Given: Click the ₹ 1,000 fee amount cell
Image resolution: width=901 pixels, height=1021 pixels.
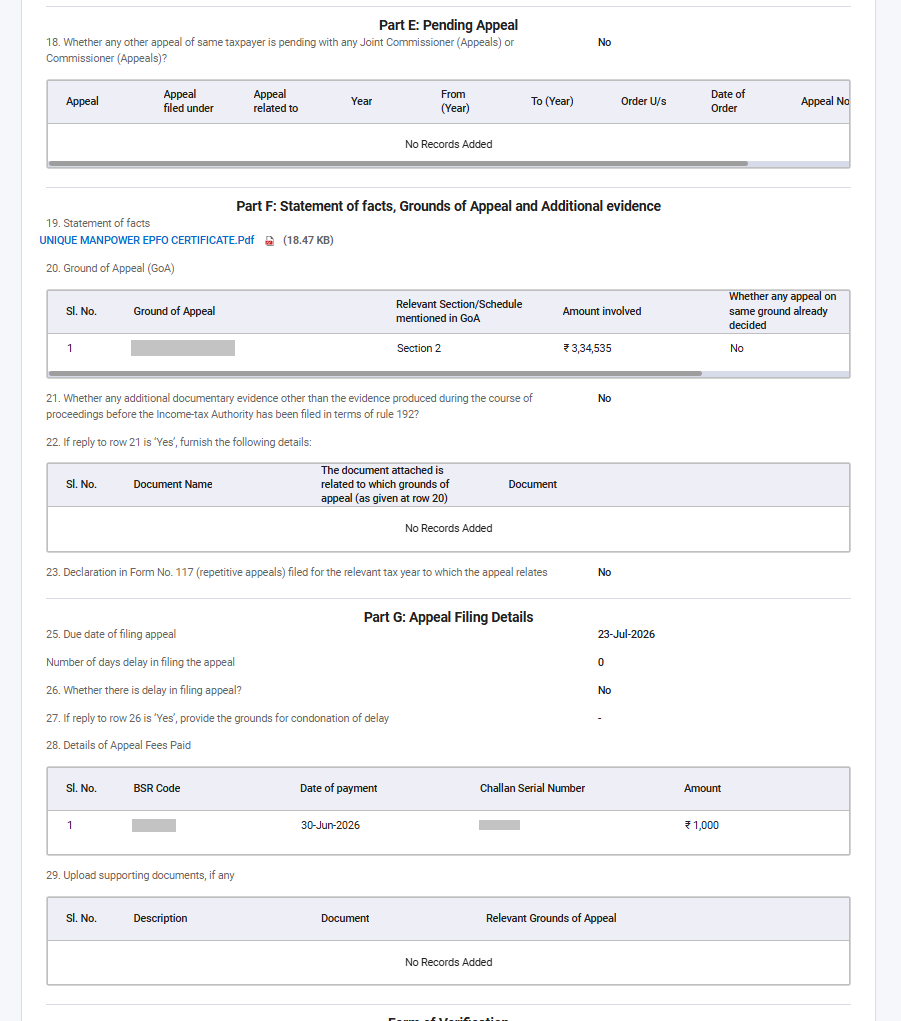Looking at the screenshot, I should 701,825.
